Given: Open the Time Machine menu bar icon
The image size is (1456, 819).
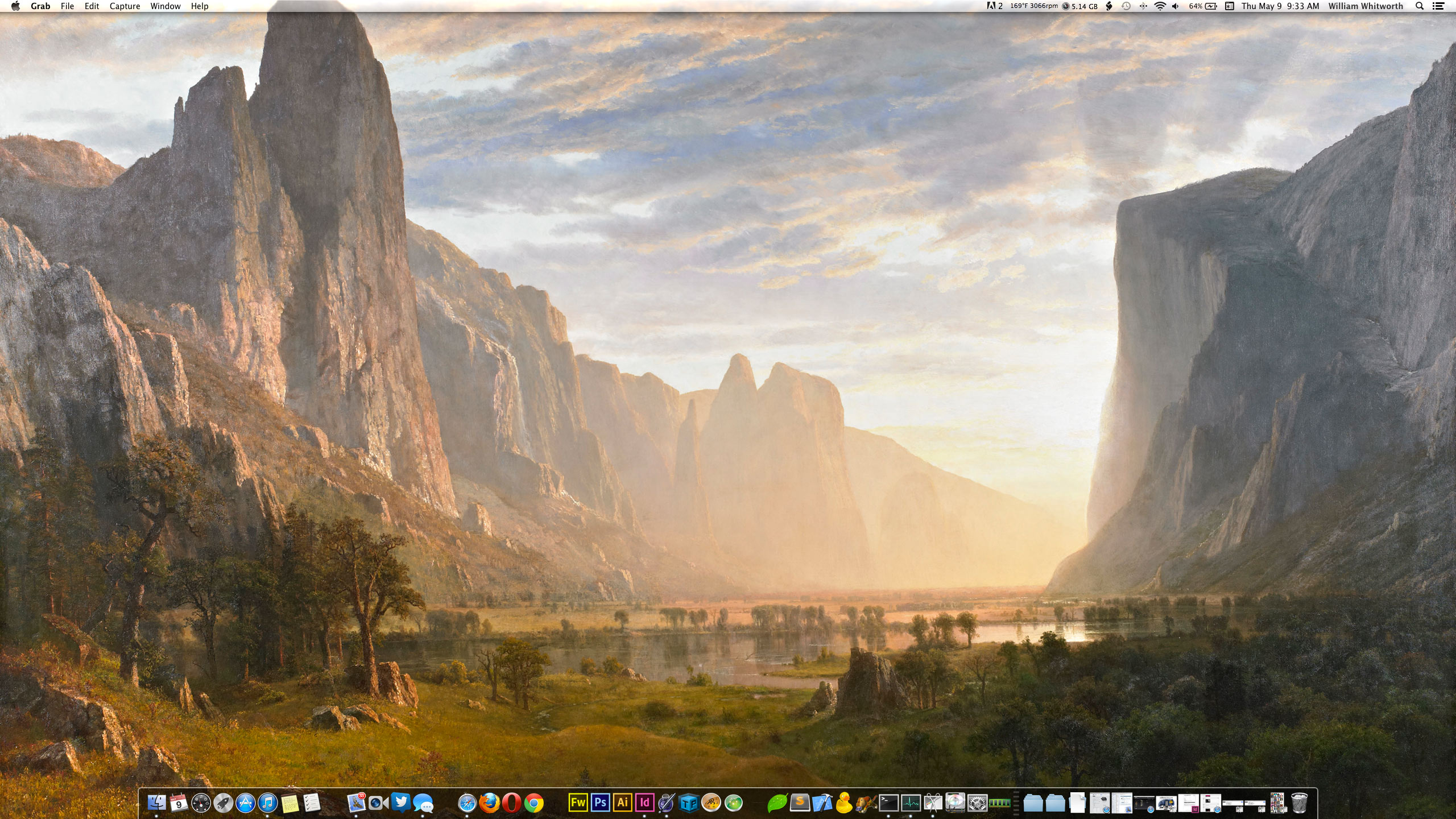Looking at the screenshot, I should point(1126,6).
